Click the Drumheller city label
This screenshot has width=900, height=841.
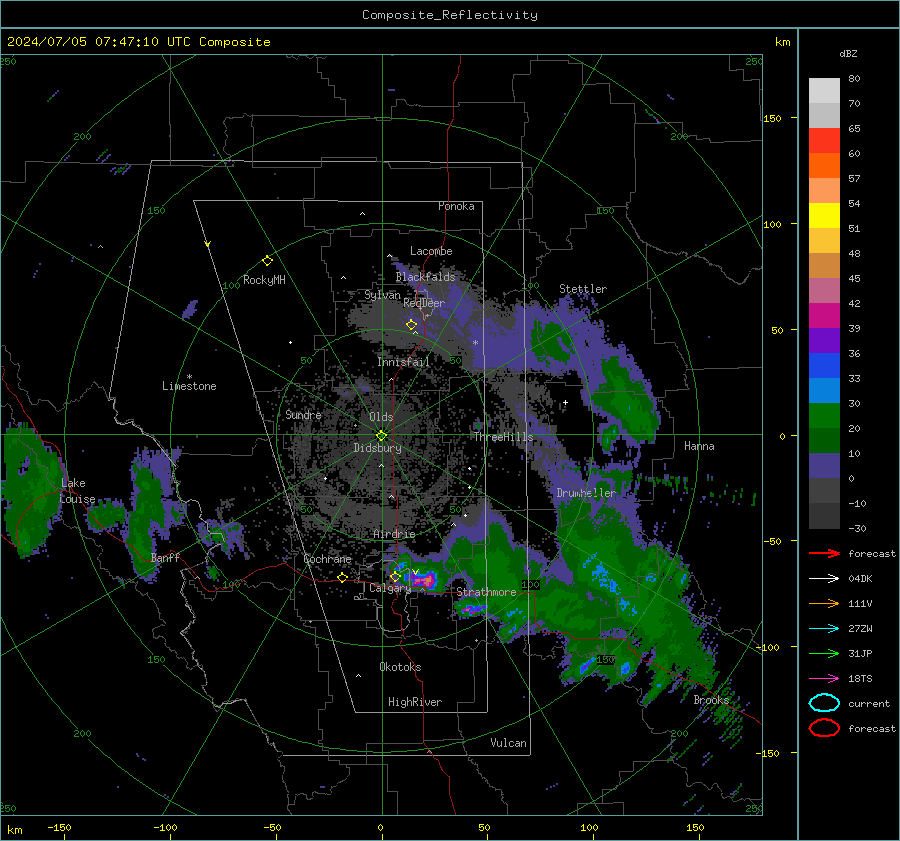click(x=586, y=493)
